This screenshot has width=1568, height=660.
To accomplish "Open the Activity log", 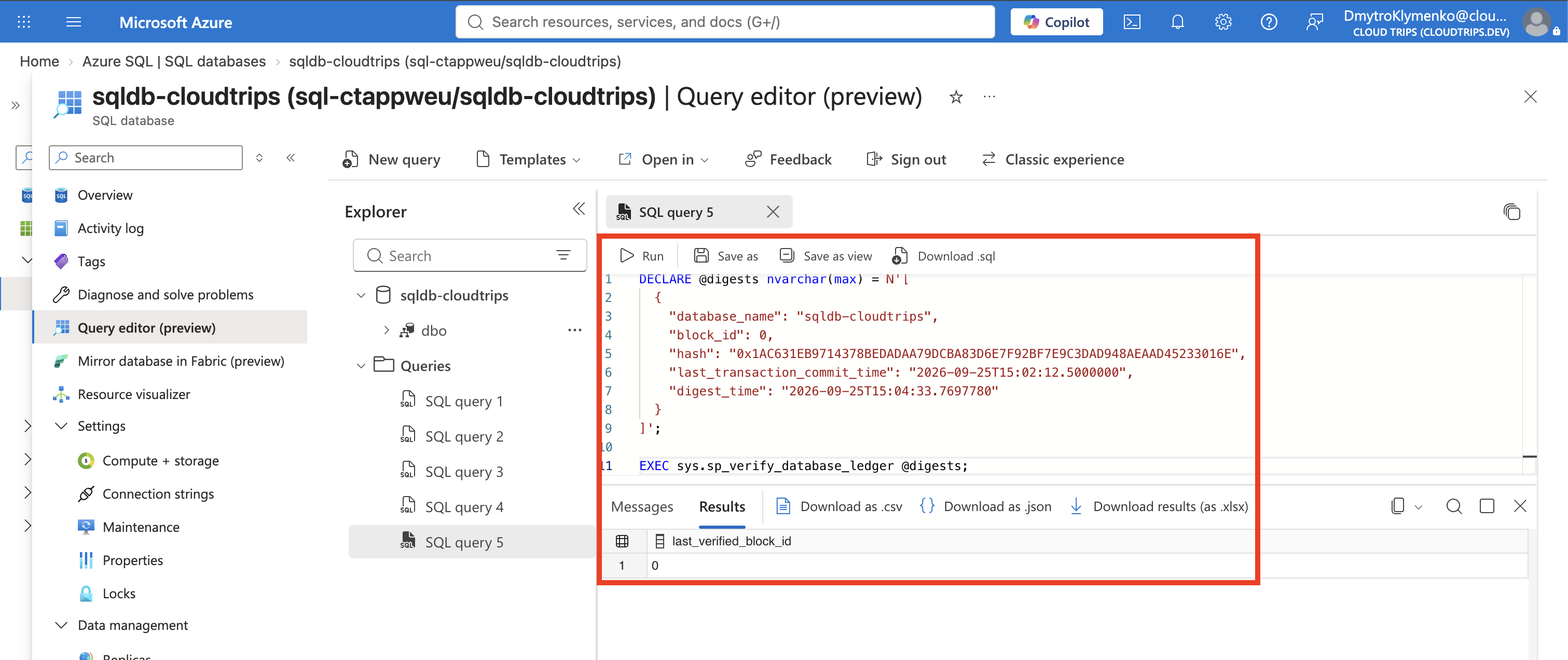I will [x=110, y=228].
